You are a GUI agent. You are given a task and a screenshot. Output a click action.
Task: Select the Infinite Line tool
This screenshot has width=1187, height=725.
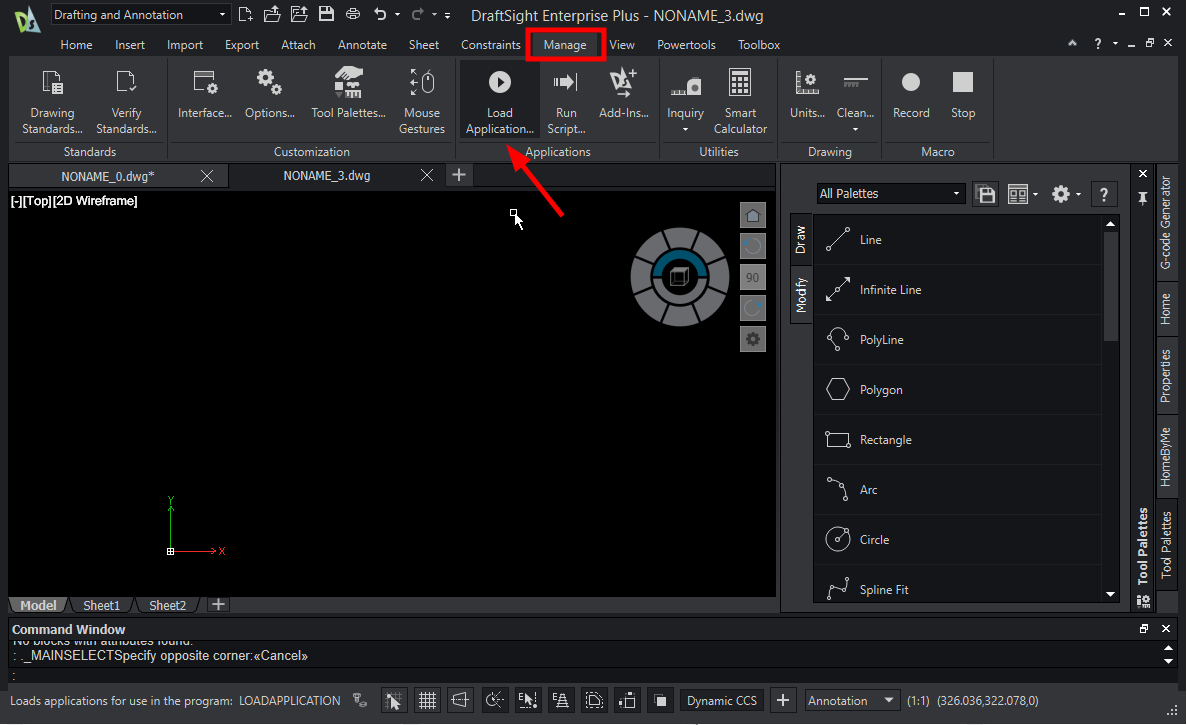(958, 290)
